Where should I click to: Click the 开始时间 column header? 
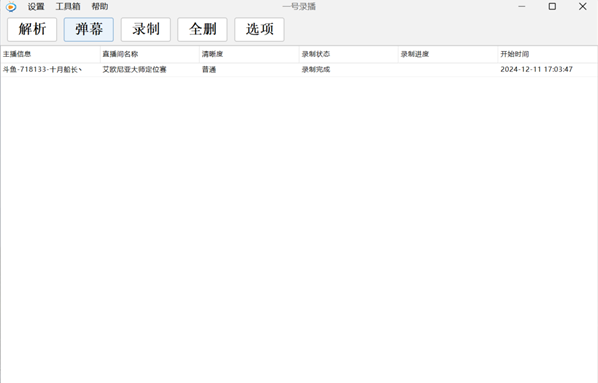[x=548, y=54]
